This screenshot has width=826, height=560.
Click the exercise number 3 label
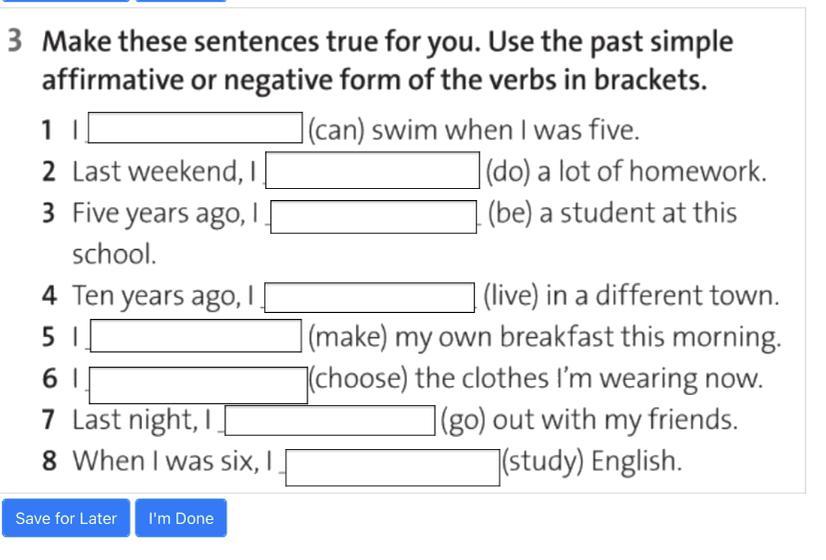(15, 42)
